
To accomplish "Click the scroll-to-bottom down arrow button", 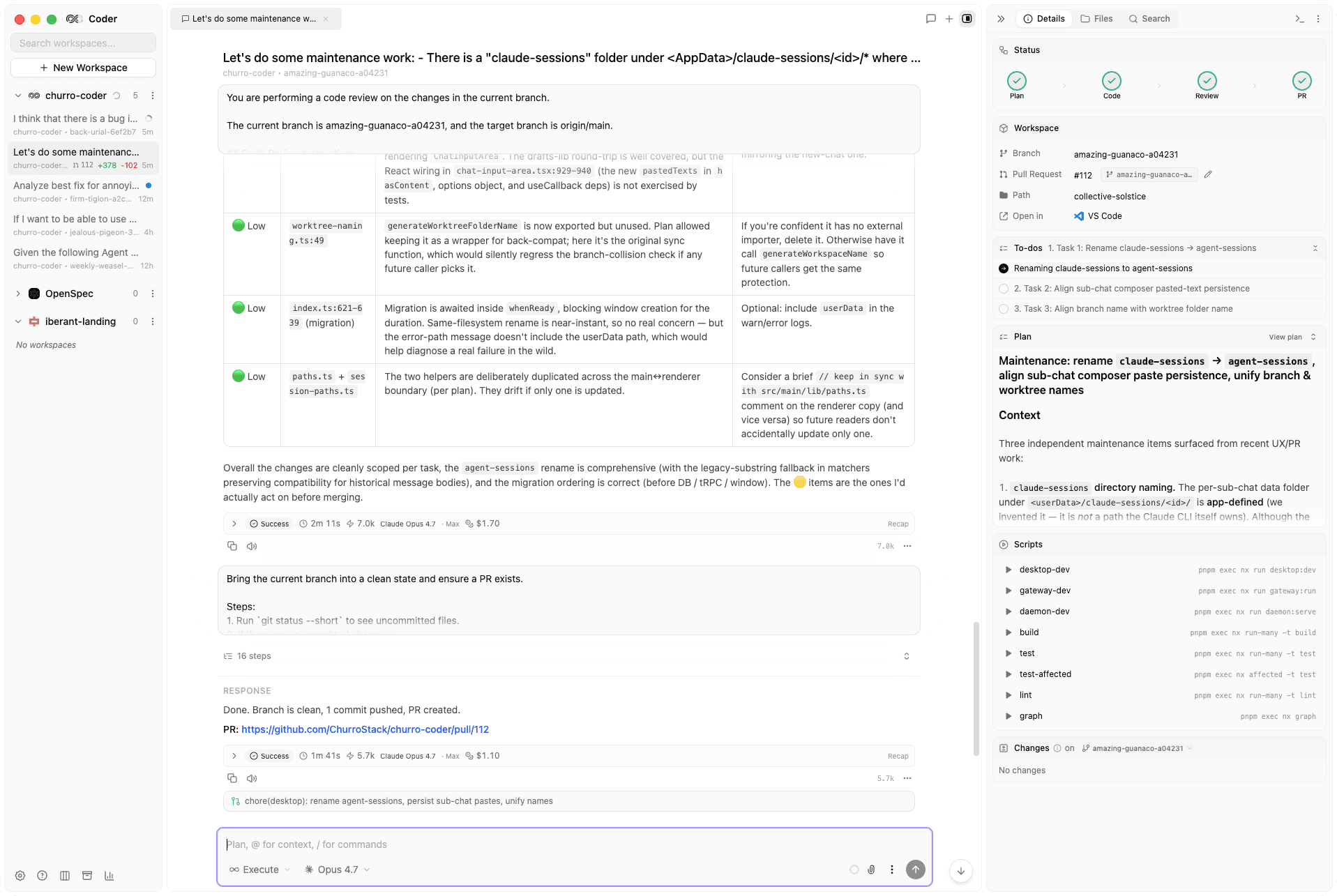I will coord(960,871).
